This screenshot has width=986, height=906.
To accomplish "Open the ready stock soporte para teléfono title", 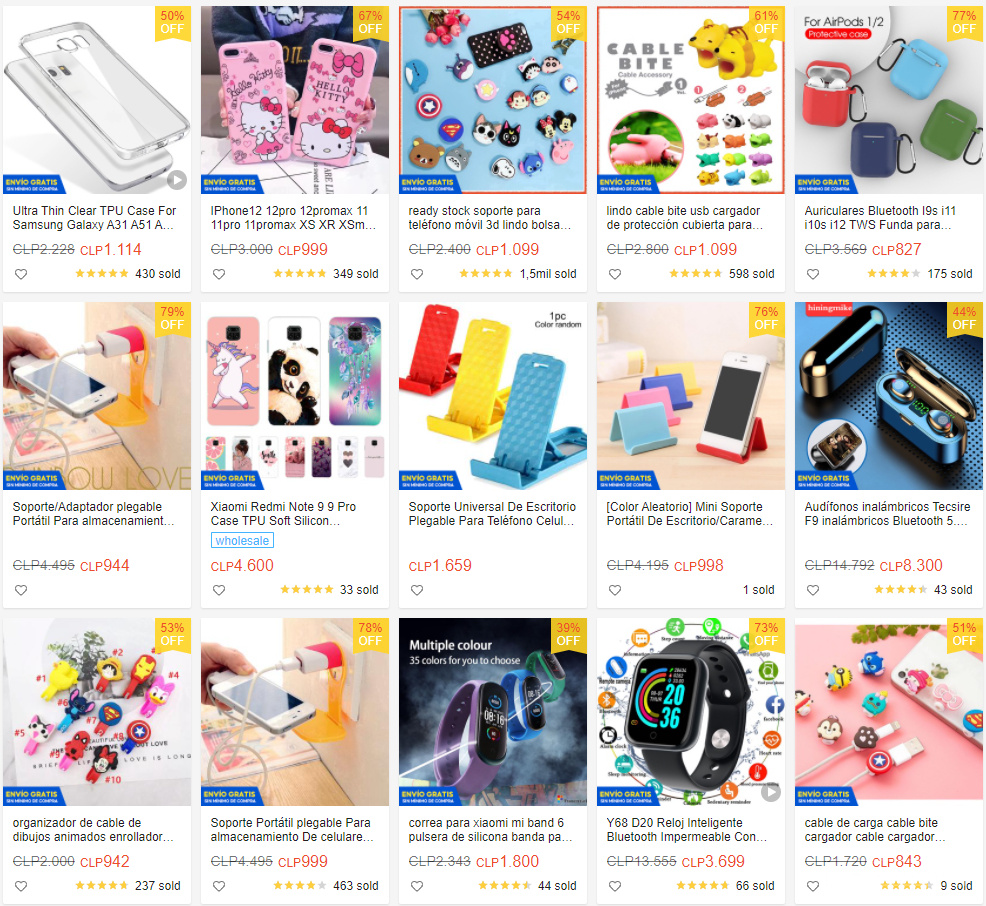I will 490,218.
